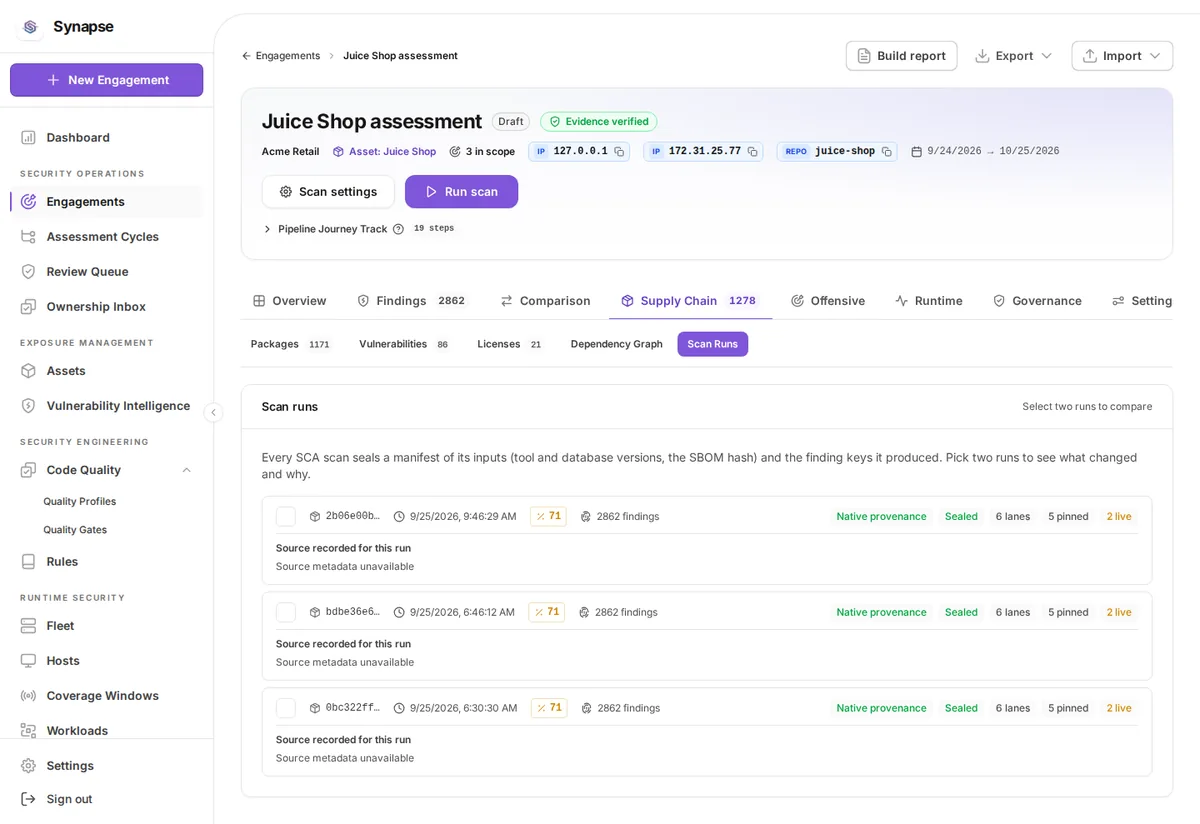Select the Scan Runs sub-tab
Screen dimensions: 1200x824
pyautogui.click(x=712, y=344)
